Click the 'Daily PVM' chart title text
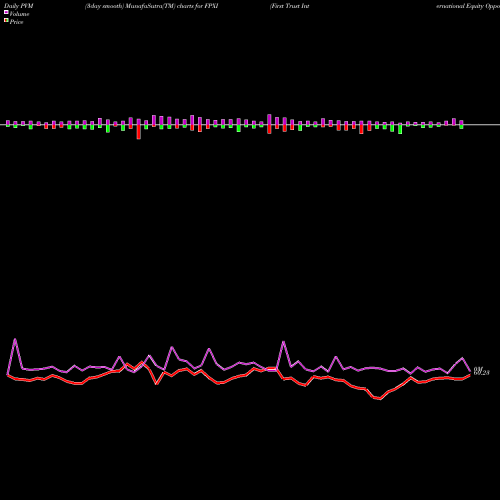Viewport: 500px width, 500px height. (x=19, y=6)
